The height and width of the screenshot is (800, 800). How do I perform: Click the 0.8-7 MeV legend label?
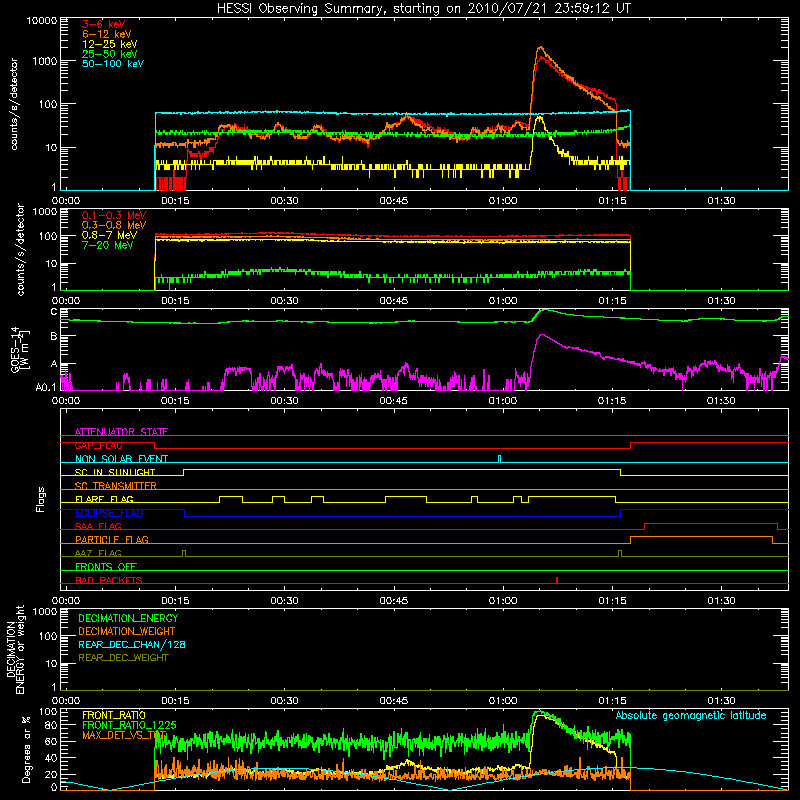point(109,235)
